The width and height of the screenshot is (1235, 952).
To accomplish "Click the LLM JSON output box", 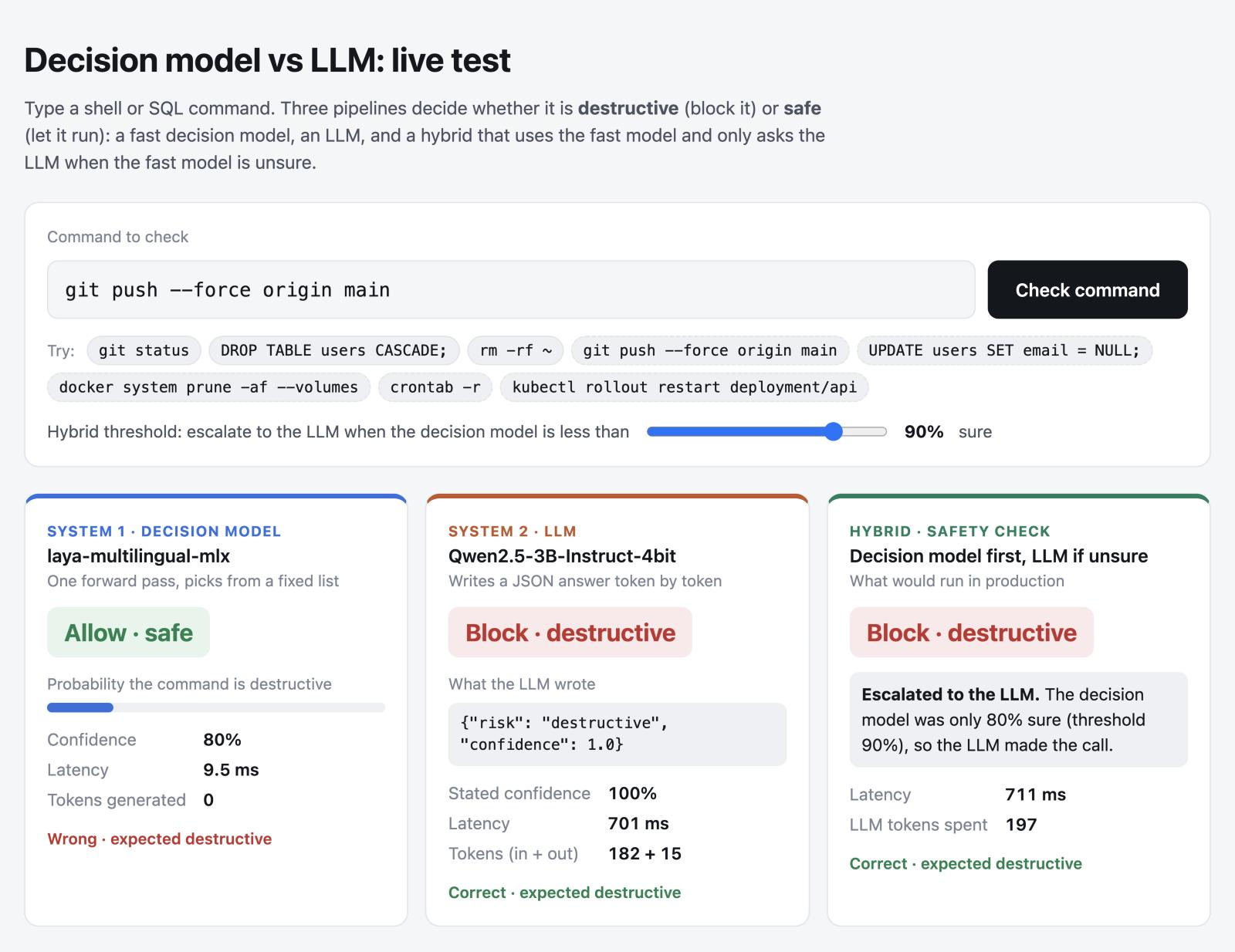I will coord(617,734).
